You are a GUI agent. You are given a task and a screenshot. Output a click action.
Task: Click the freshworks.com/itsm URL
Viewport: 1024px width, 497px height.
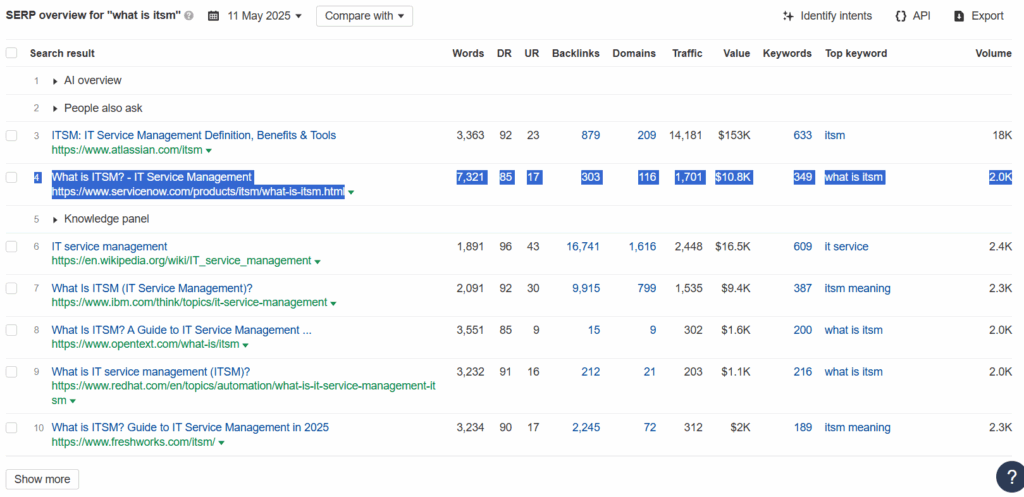pos(133,442)
